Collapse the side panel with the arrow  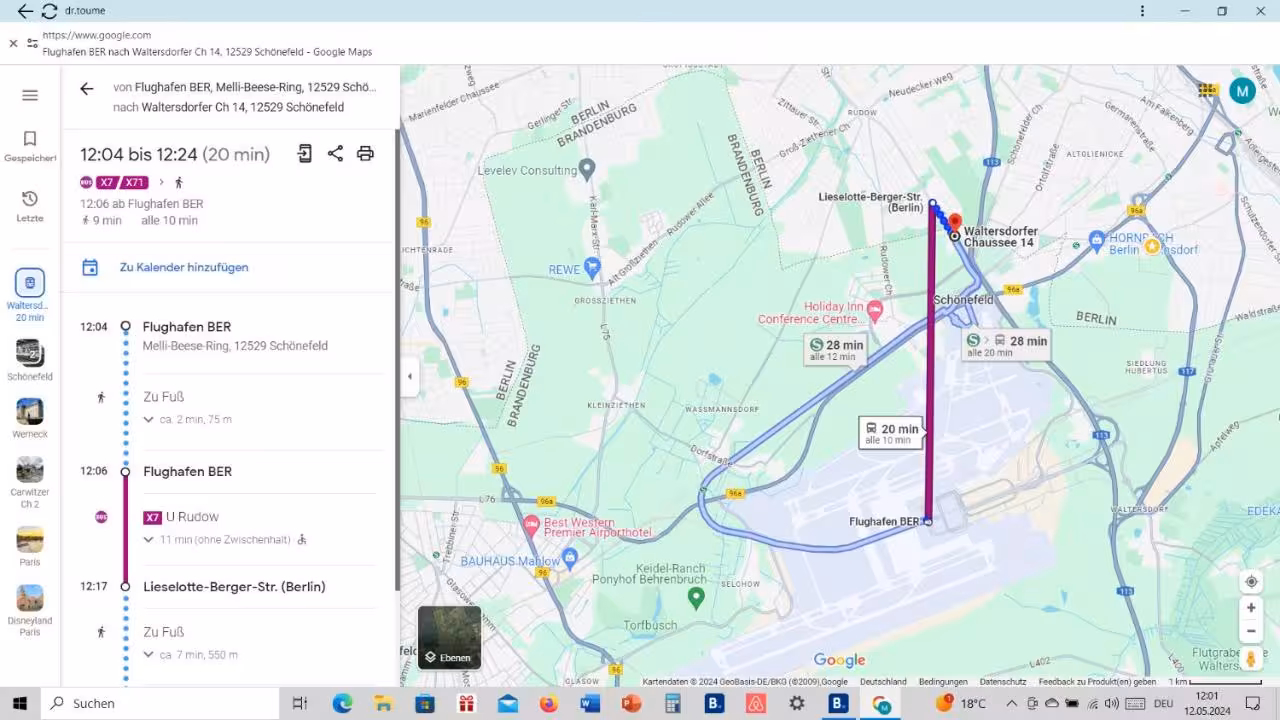click(x=409, y=377)
